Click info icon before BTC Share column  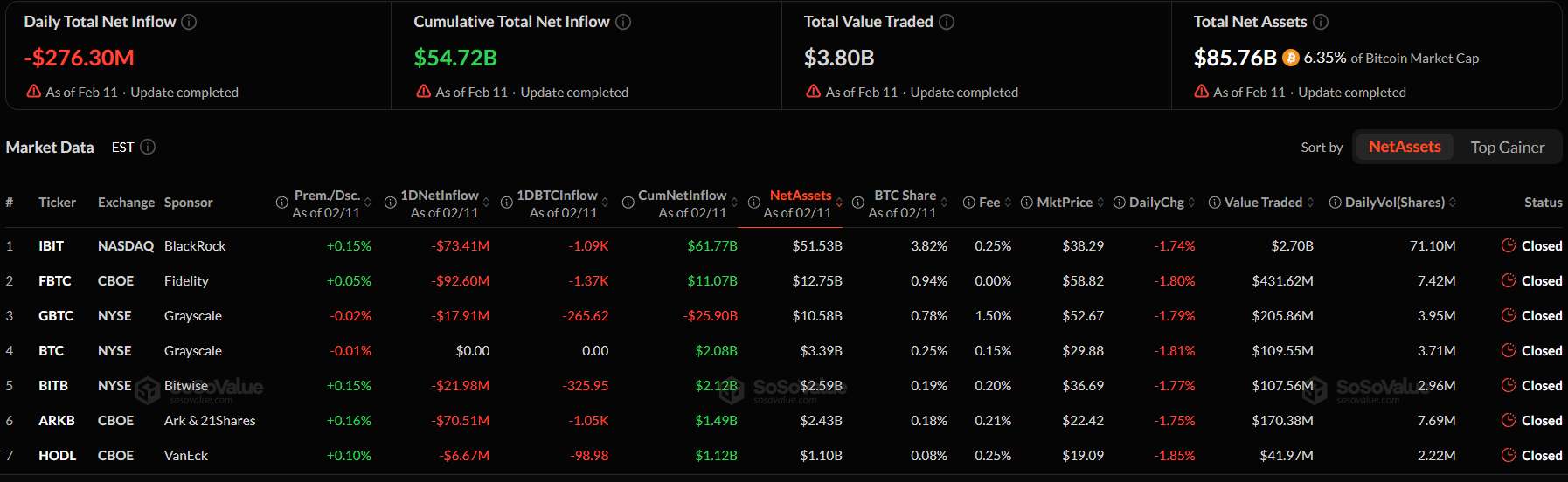coord(858,203)
